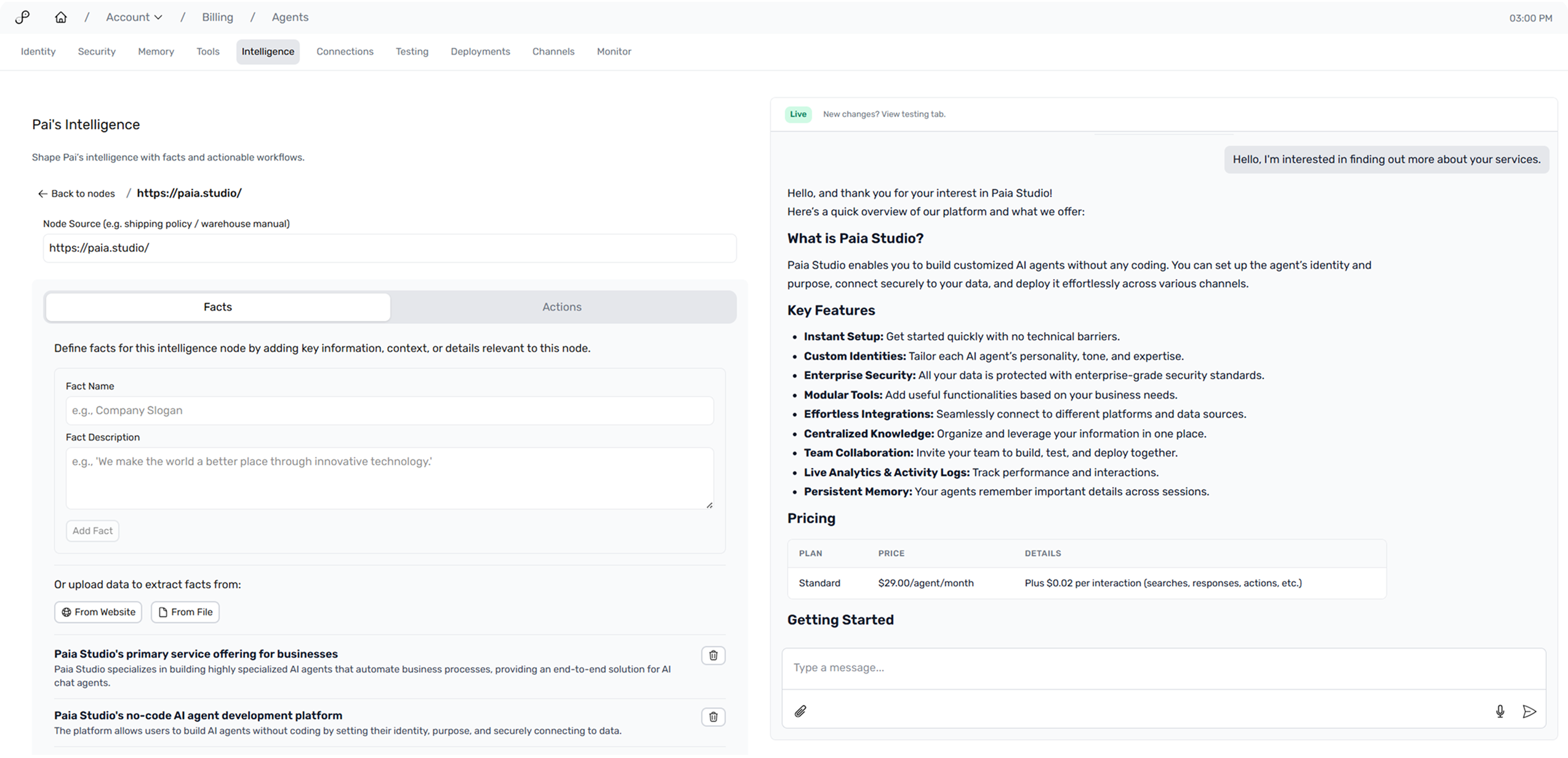The image size is (1568, 758).
Task: Click the paperclip attachment icon
Action: [800, 712]
